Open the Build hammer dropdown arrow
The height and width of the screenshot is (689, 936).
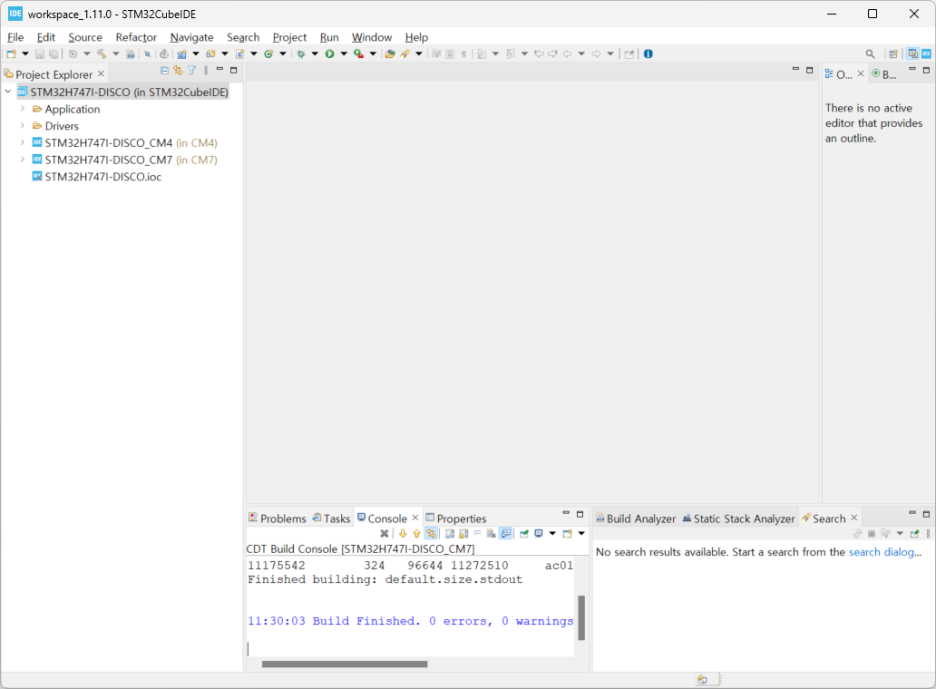pyautogui.click(x=116, y=54)
